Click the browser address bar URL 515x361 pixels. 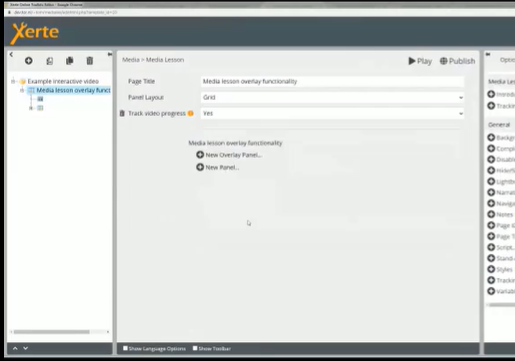66,12
